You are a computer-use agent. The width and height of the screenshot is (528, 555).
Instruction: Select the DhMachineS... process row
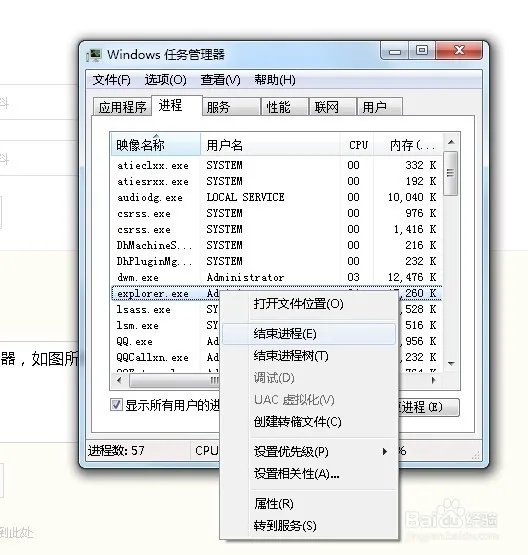click(276, 245)
